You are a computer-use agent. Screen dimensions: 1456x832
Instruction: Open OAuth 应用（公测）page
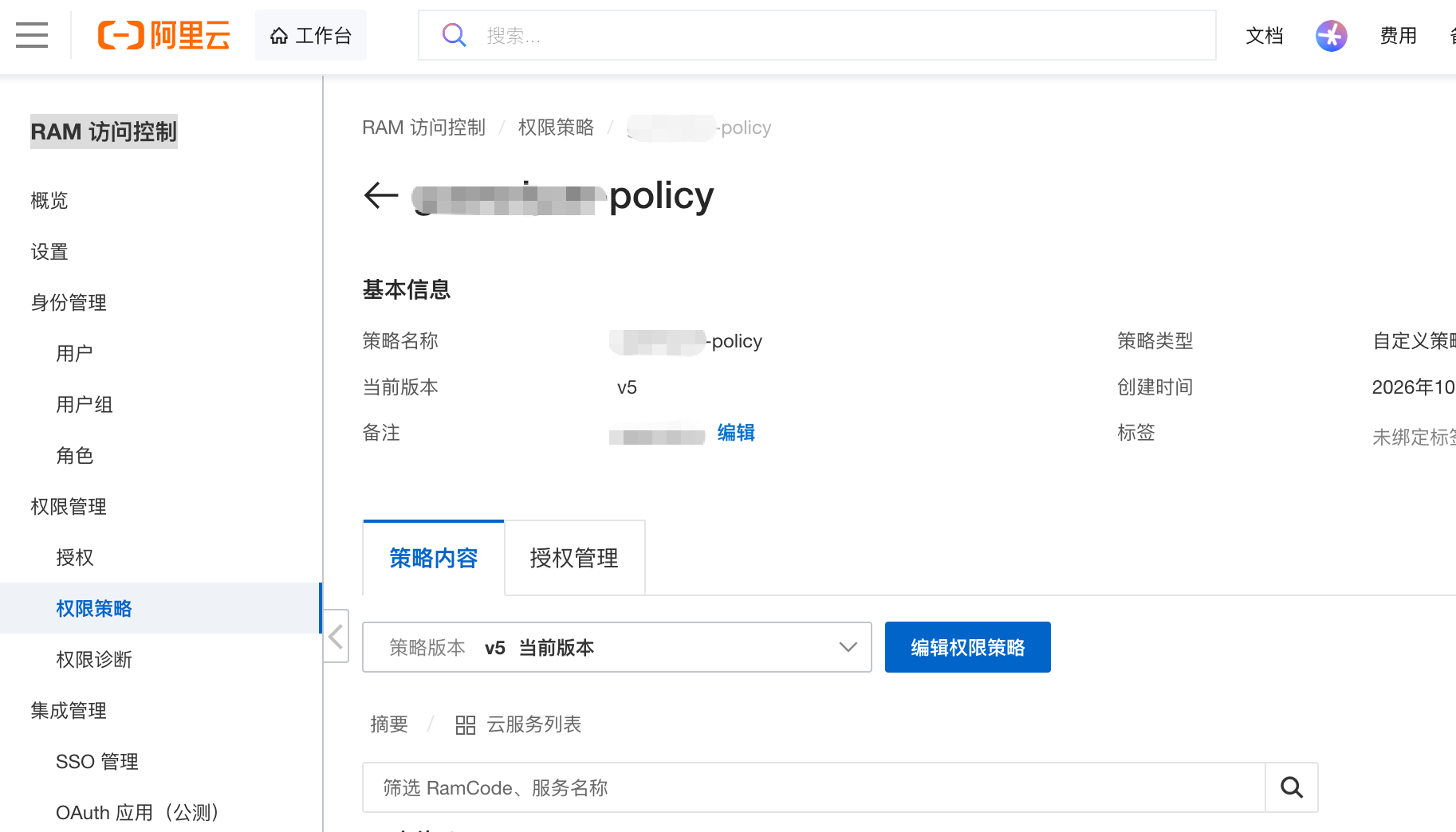point(138,812)
